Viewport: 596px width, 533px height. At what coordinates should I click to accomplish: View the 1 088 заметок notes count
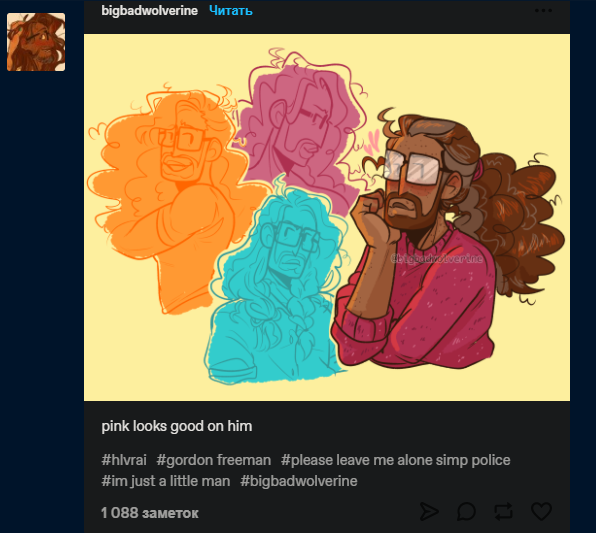coord(150,513)
